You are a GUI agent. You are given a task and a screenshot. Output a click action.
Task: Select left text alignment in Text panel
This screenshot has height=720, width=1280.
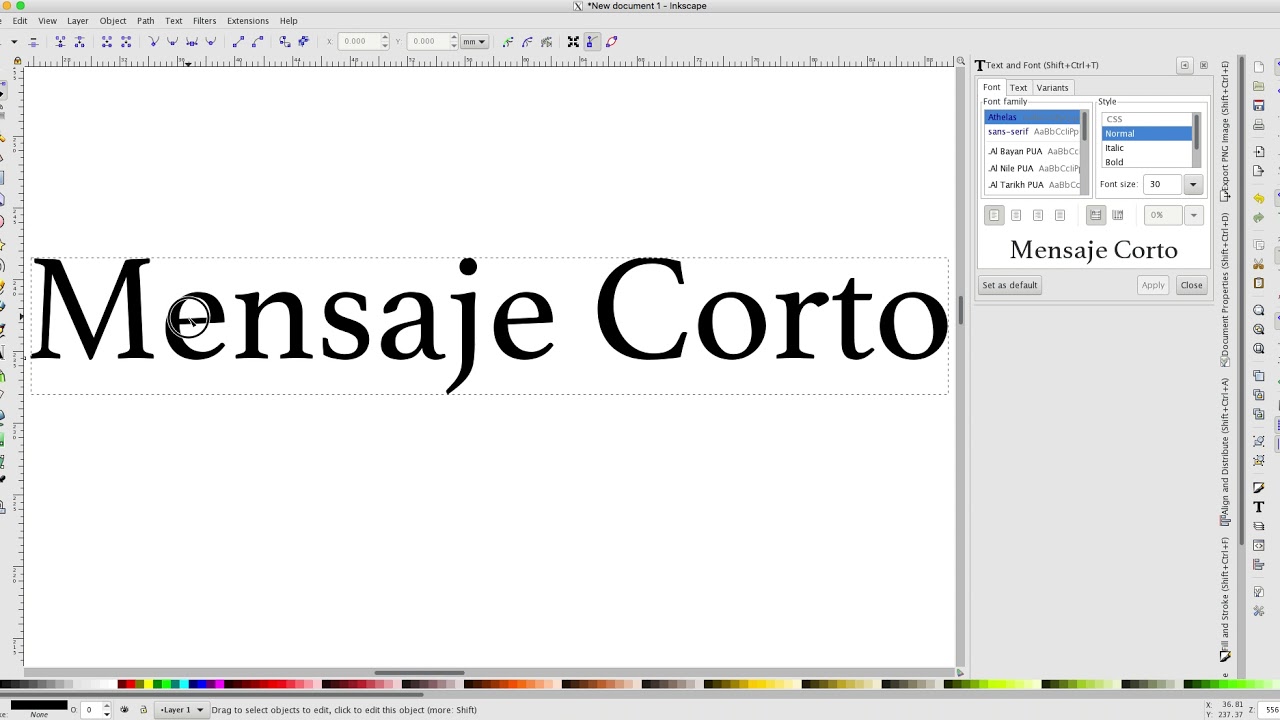coord(994,215)
